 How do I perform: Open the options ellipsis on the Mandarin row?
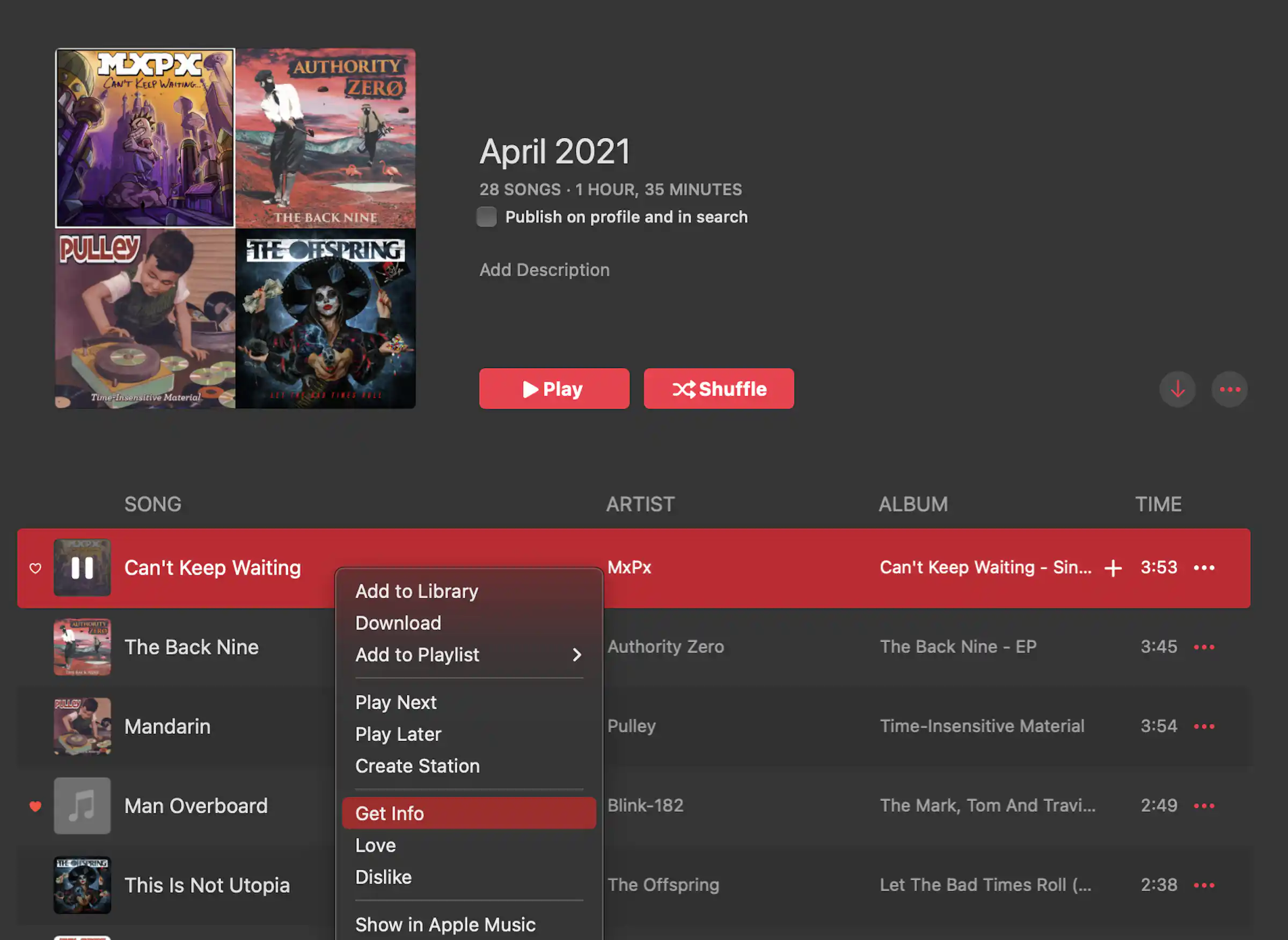tap(1204, 726)
